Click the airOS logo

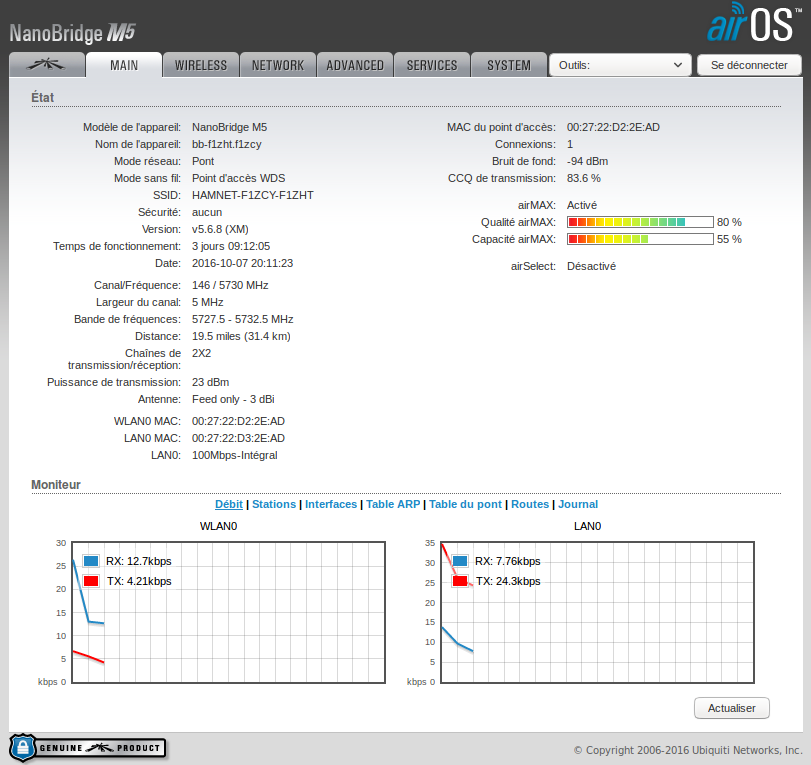(754, 22)
